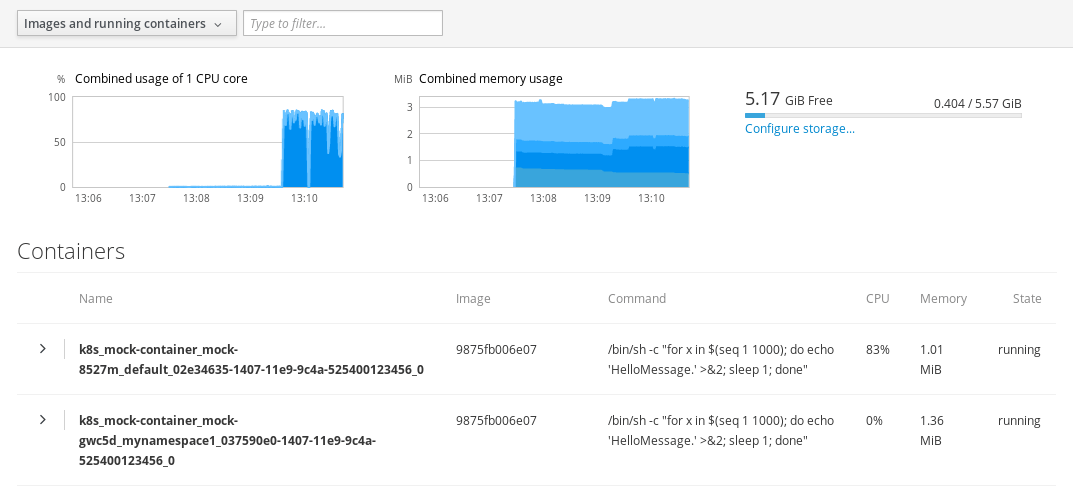Viewport: 1073px width, 492px height.
Task: Expand the mock-gwc5d container row chevron
Action: pyautogui.click(x=42, y=420)
